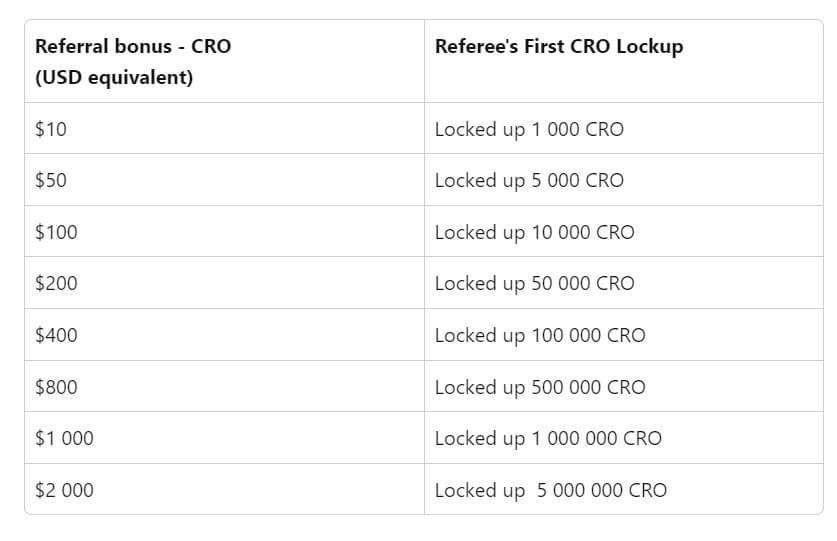Choose the $100 referral bonus cell
837x541 pixels.
click(56, 232)
